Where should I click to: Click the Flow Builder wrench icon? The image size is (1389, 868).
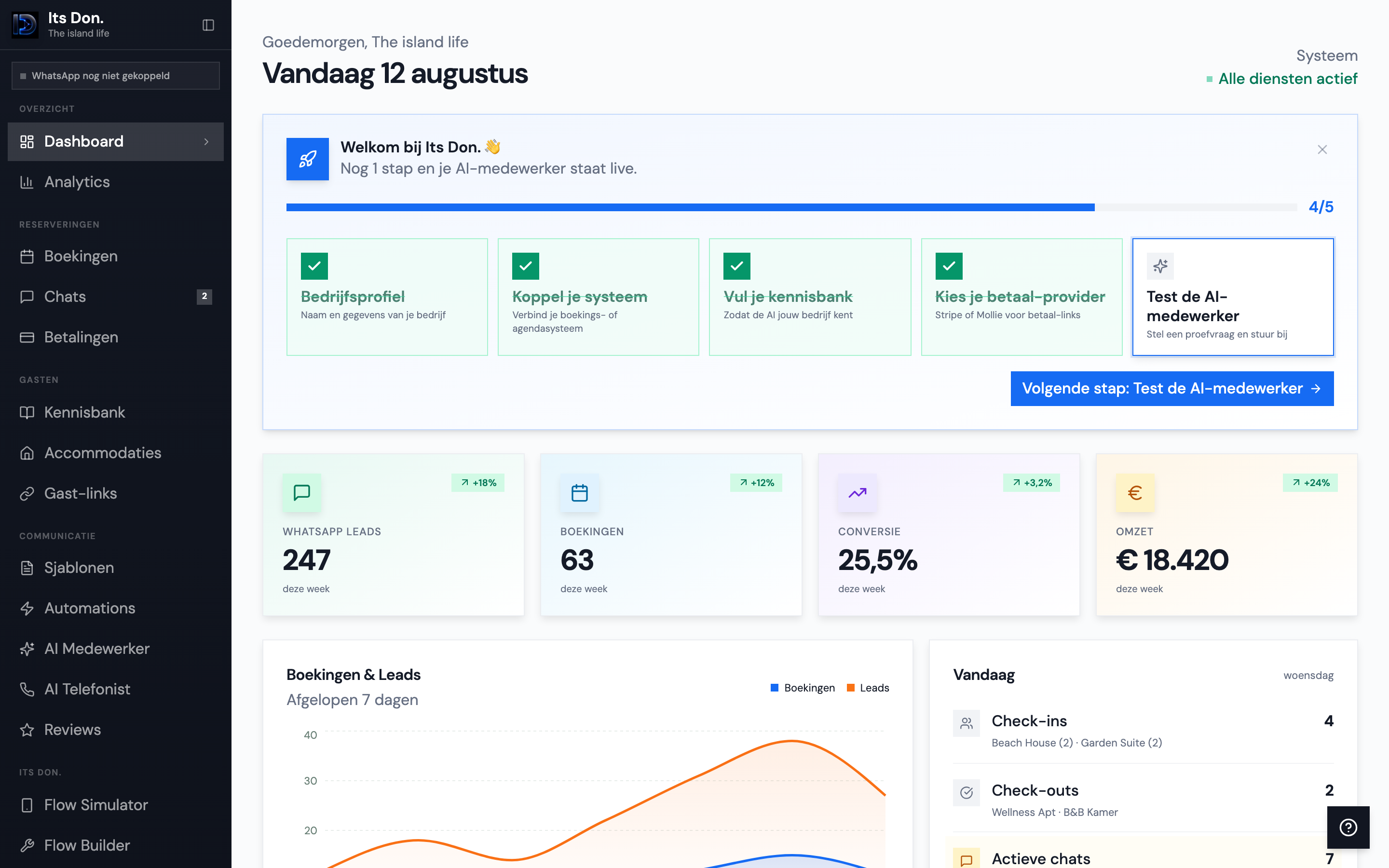coord(27,845)
